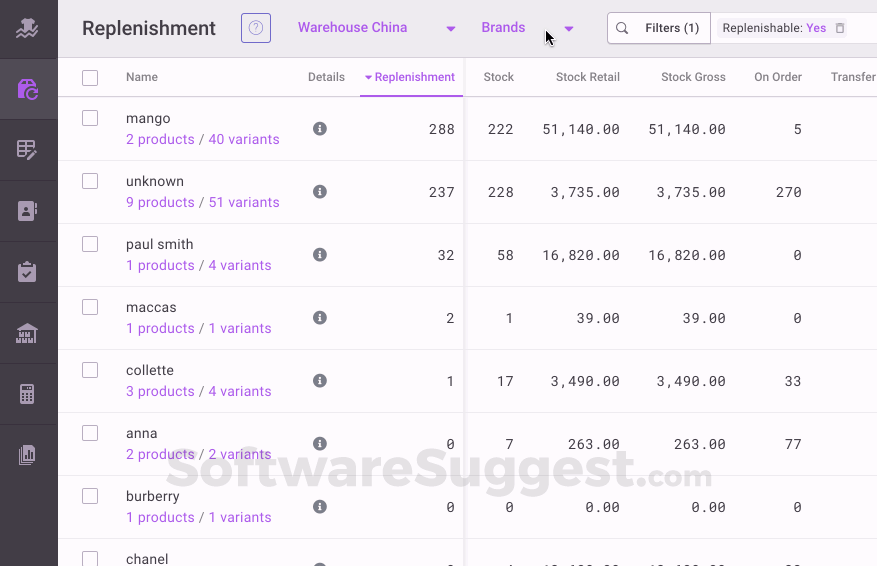Open the edit table sidebar icon

27,150
